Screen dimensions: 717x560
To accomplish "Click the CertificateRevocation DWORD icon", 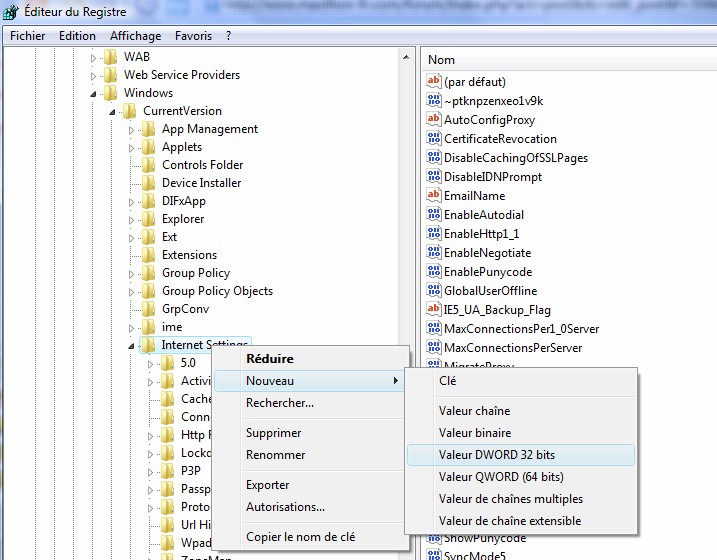I will coord(433,138).
